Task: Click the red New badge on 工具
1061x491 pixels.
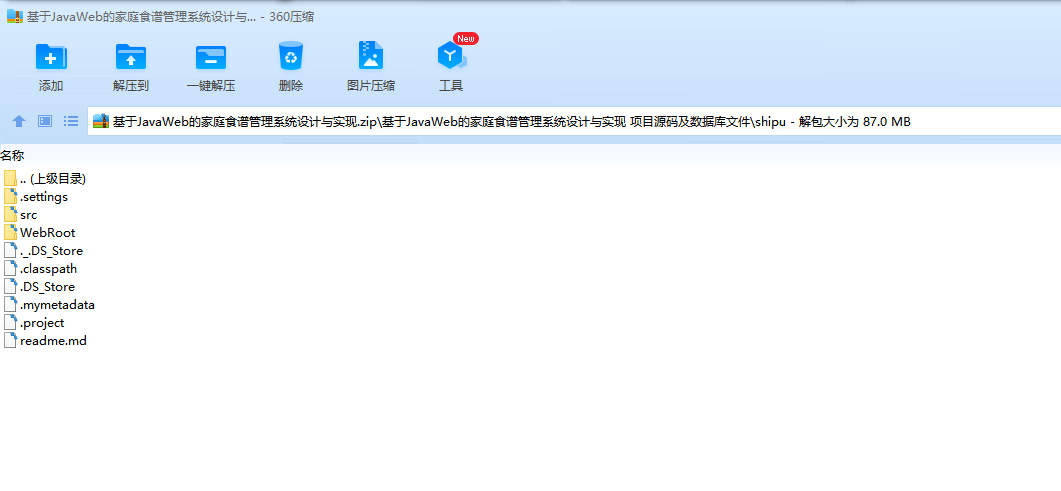Action: [x=466, y=39]
